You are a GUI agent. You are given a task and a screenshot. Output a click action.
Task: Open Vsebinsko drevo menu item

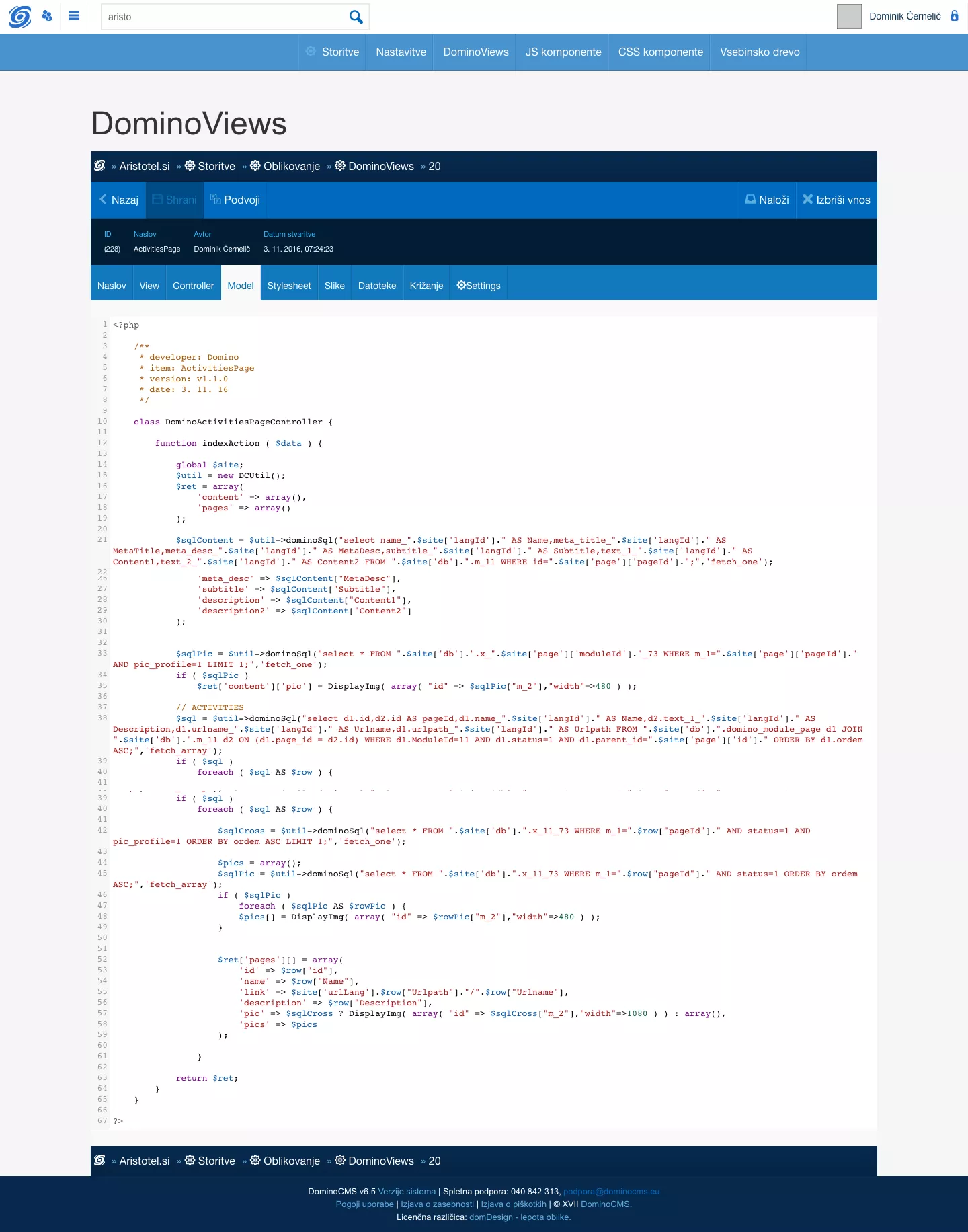(x=760, y=52)
